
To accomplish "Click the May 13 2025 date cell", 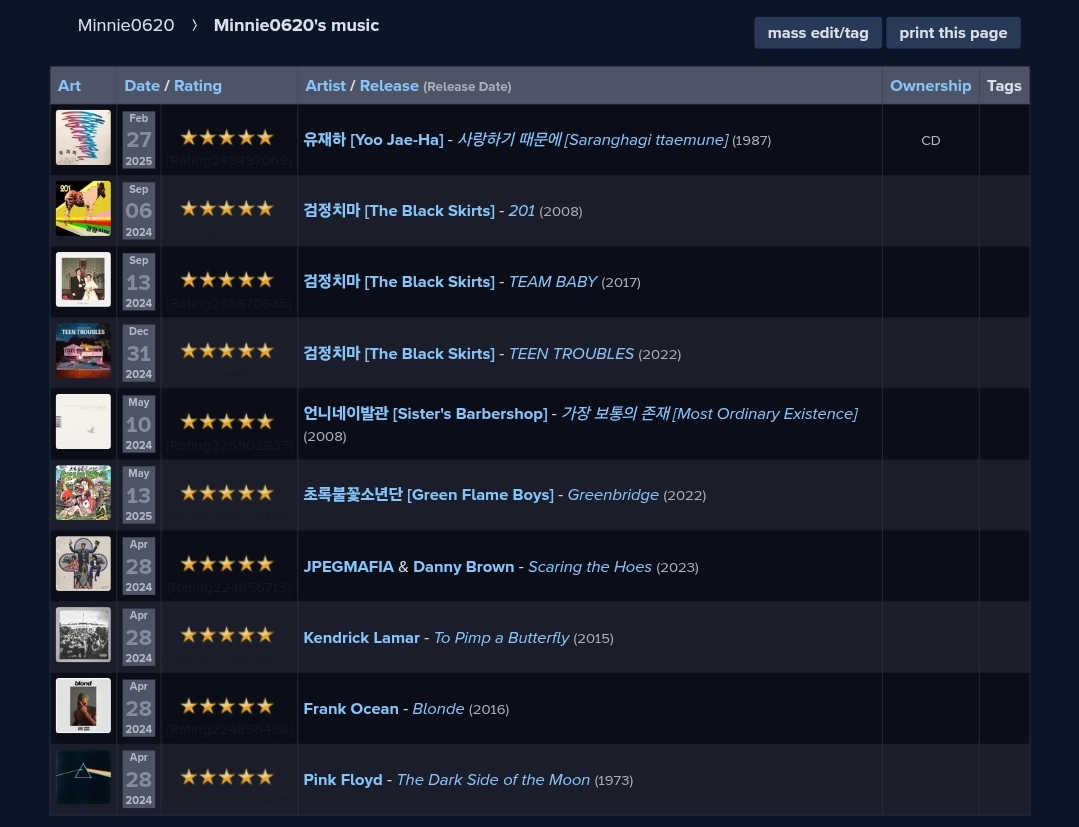I will pos(138,495).
